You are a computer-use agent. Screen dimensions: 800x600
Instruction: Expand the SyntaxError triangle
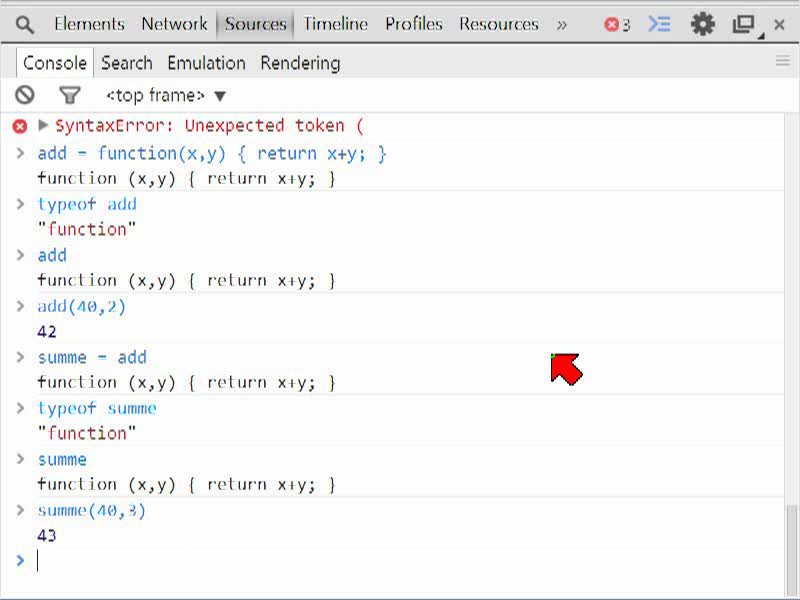click(x=43, y=125)
